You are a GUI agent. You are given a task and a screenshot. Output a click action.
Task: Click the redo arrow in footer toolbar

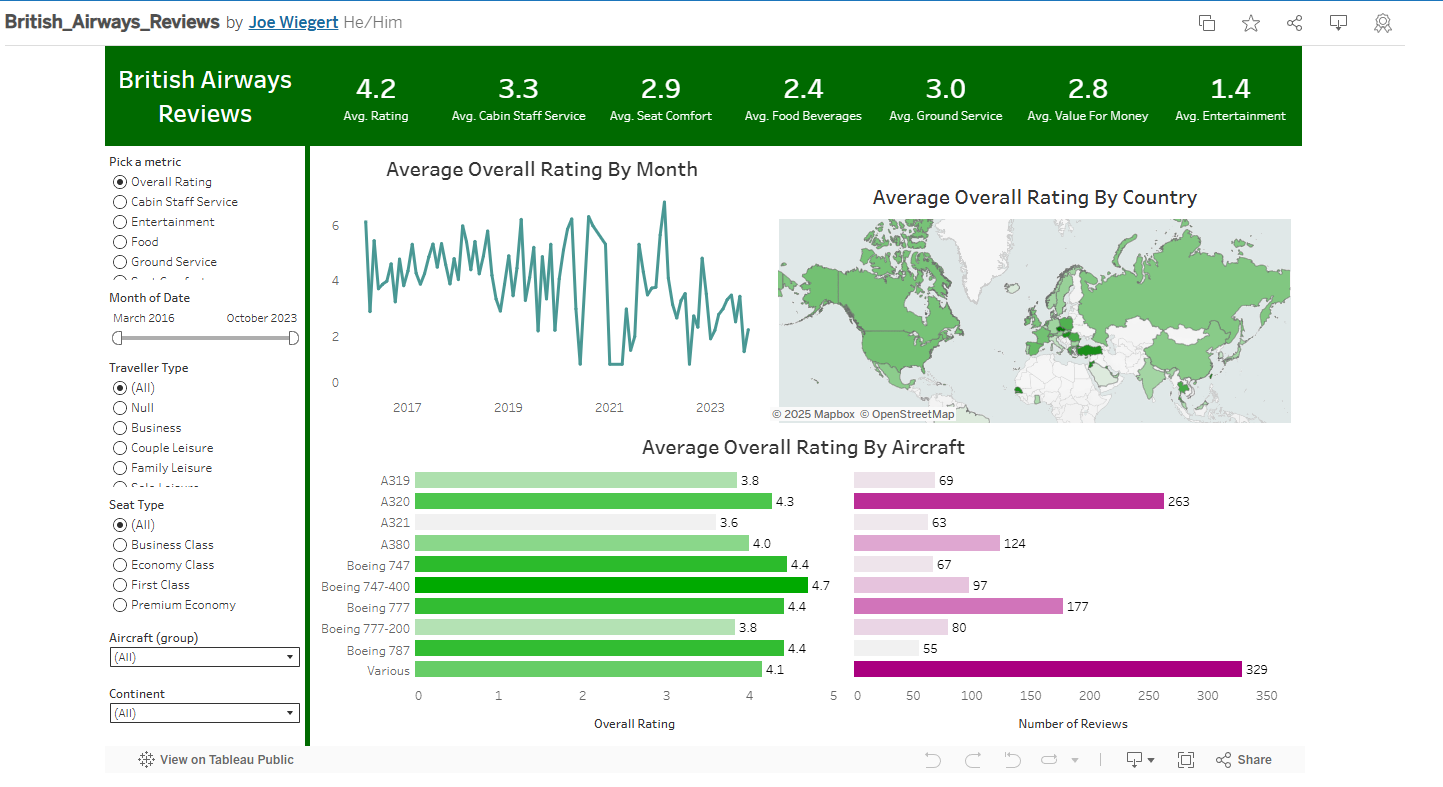pyautogui.click(x=972, y=760)
